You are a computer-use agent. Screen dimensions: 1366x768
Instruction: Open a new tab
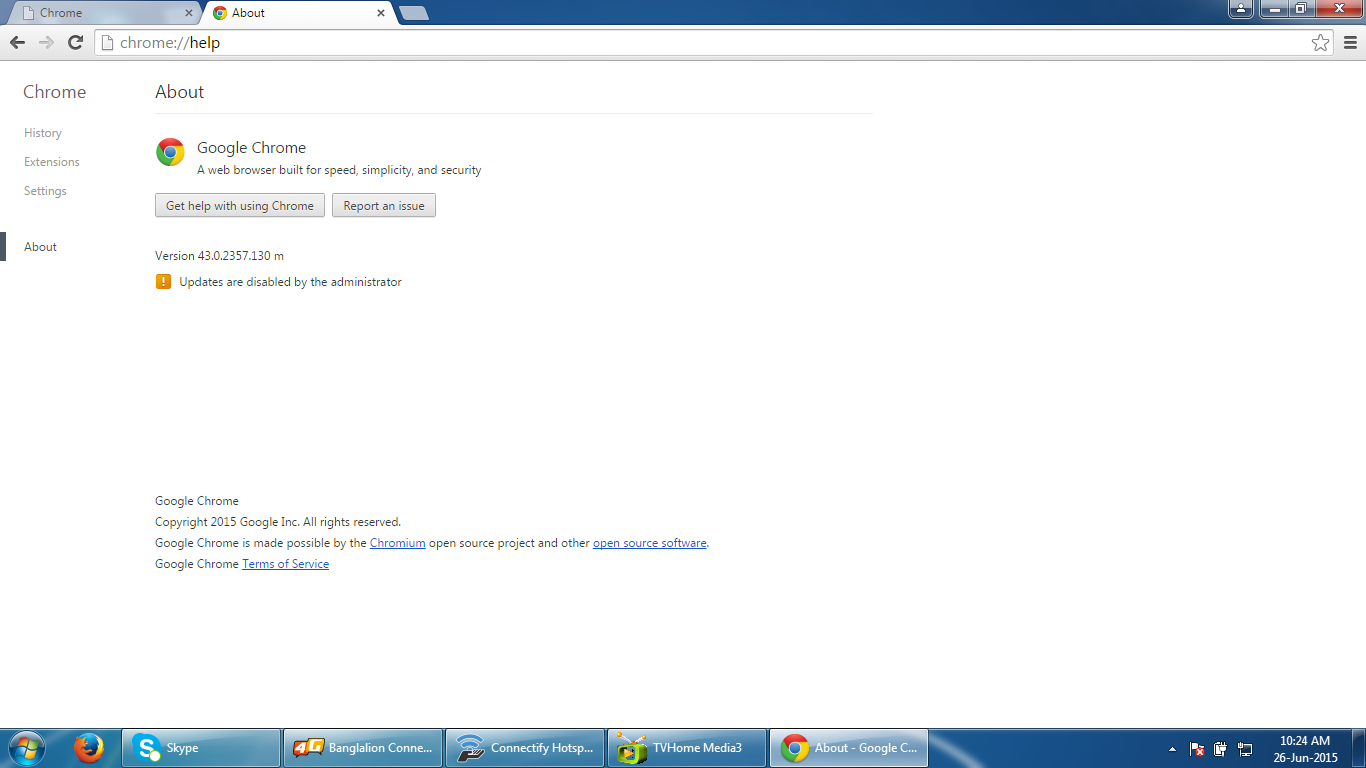coord(413,13)
